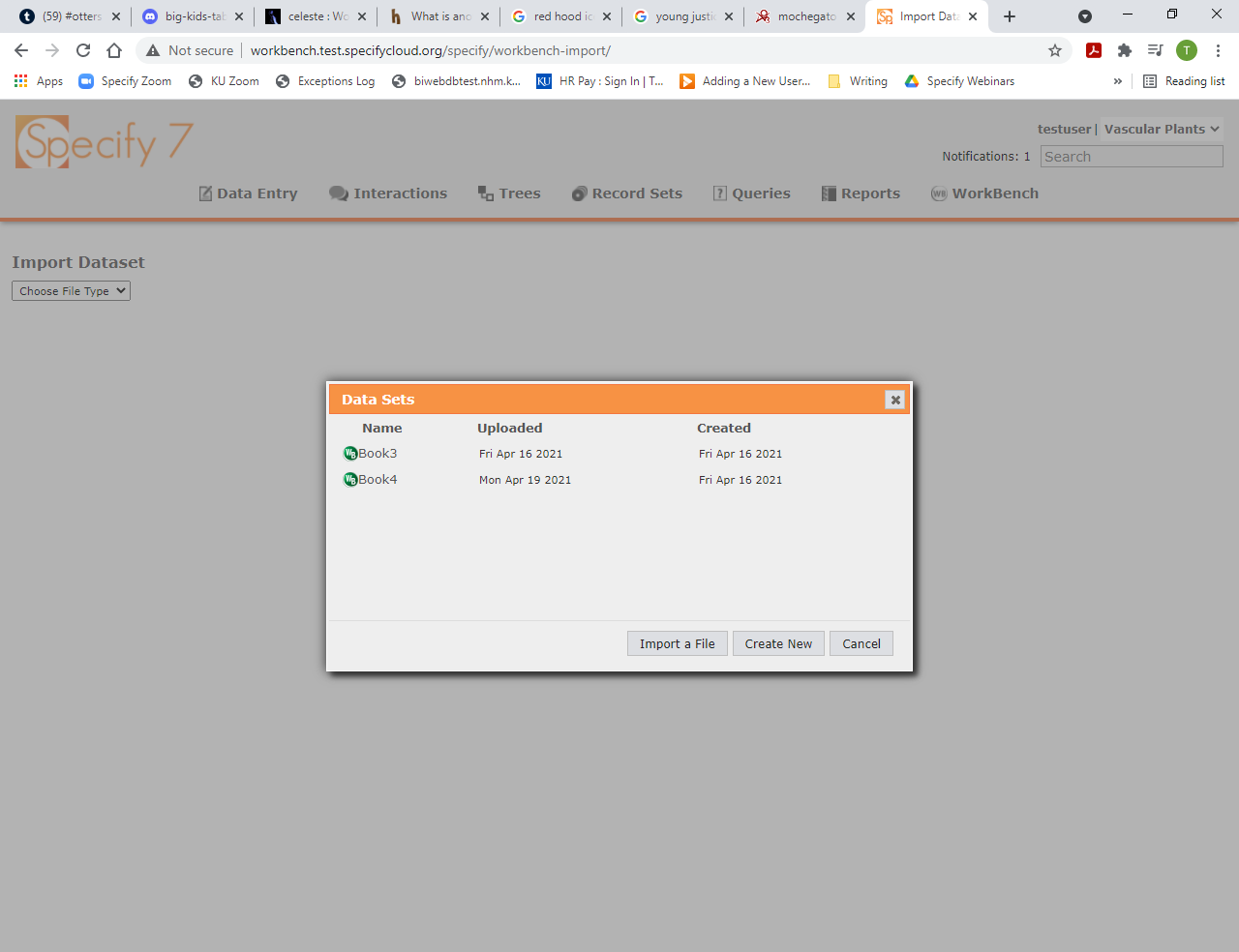Click the Specify 7 logo
The width and height of the screenshot is (1239, 952).
click(x=103, y=141)
